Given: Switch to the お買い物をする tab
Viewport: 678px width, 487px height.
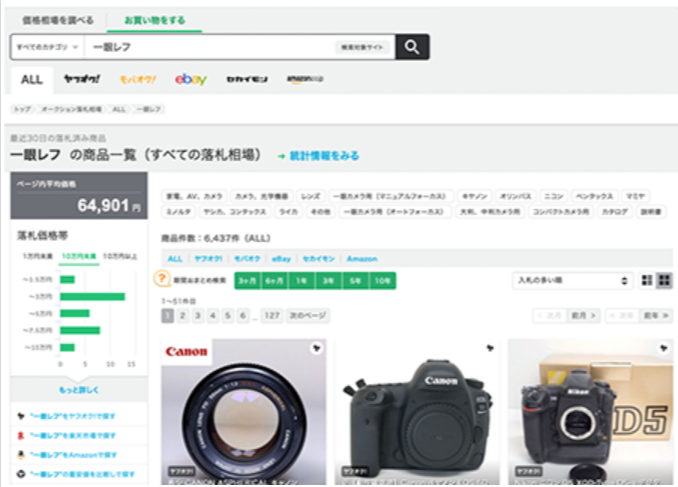Looking at the screenshot, I should [x=154, y=20].
